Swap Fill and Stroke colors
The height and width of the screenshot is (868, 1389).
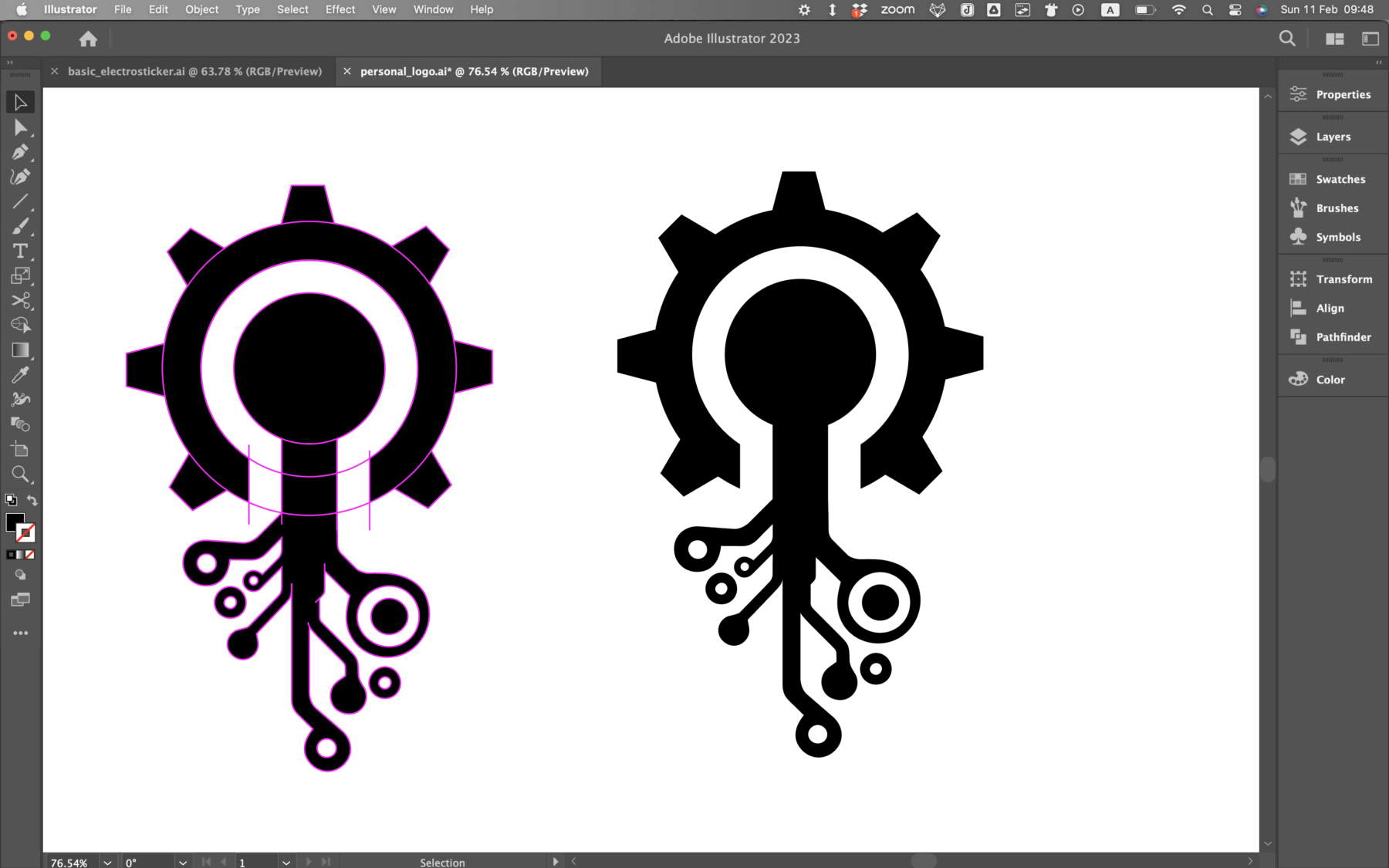[32, 500]
